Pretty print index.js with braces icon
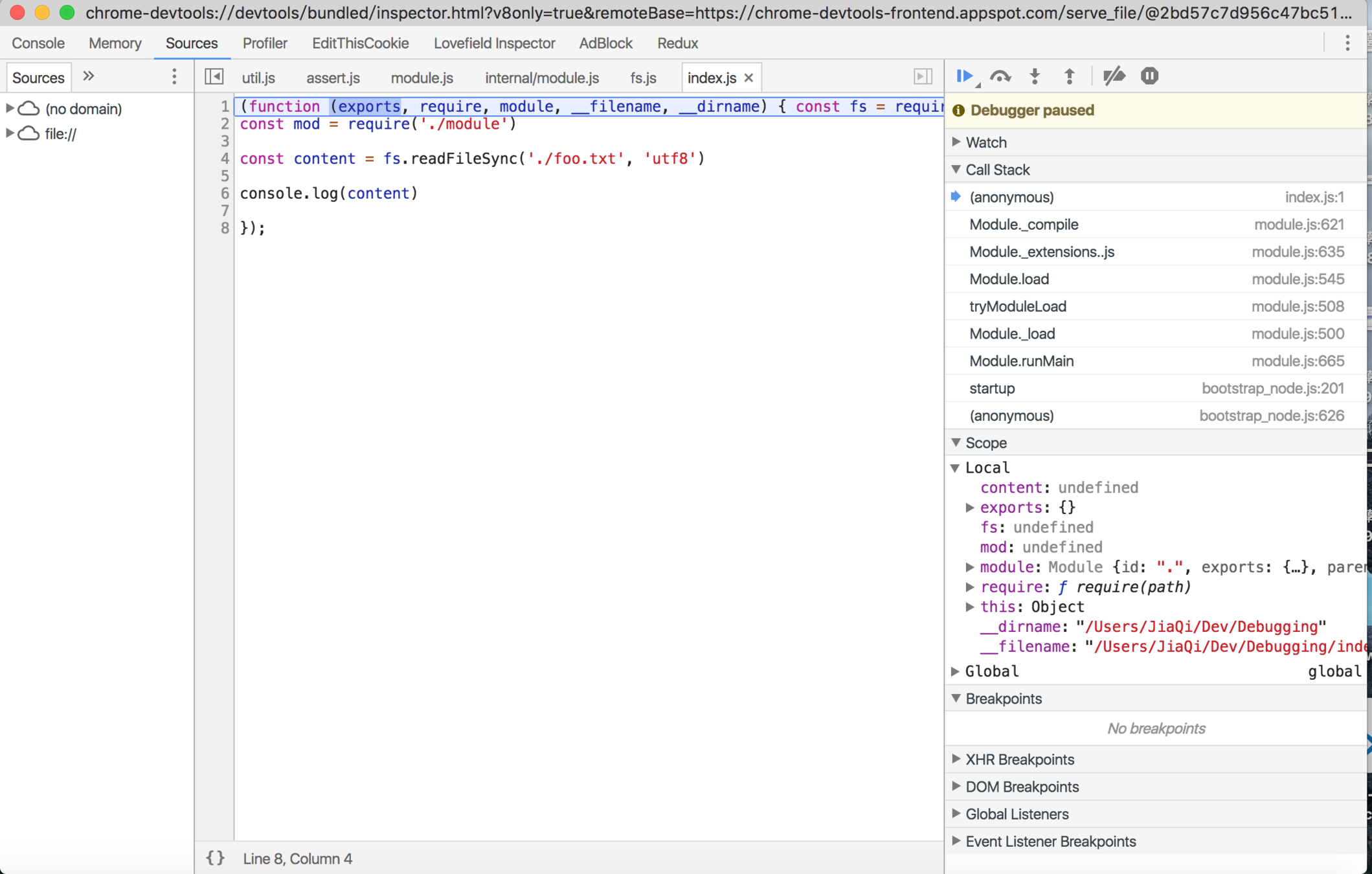1372x874 pixels. (x=216, y=858)
